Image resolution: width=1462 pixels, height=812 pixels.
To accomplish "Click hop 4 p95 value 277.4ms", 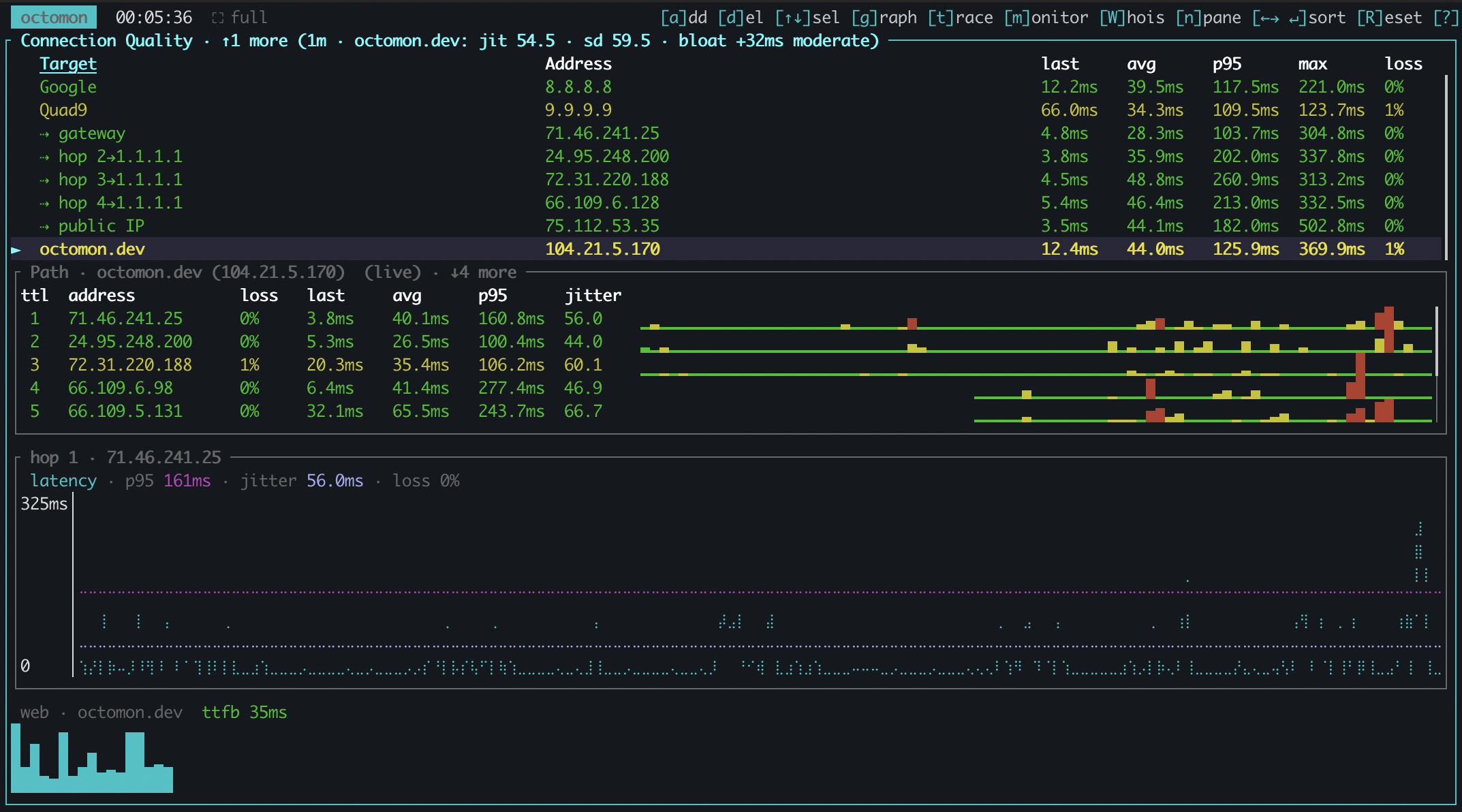I will (x=512, y=388).
